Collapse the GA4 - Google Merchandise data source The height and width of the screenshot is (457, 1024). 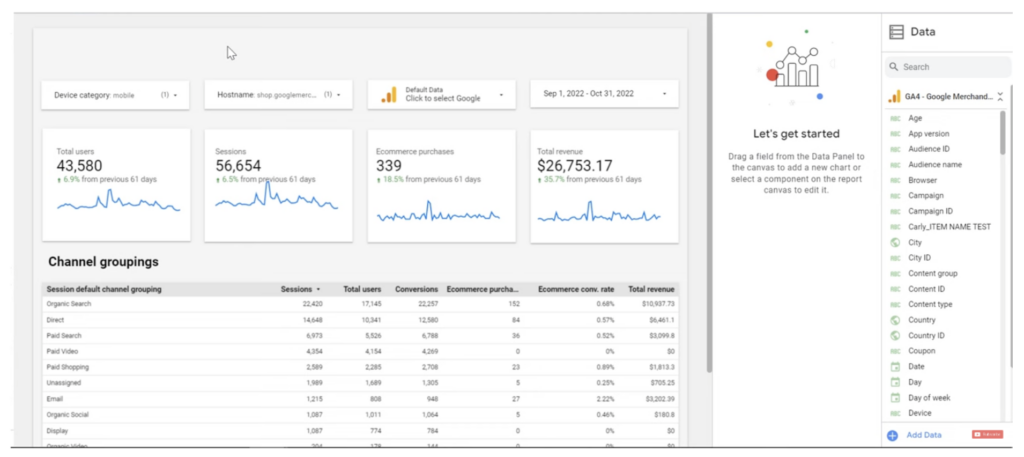[1000, 97]
